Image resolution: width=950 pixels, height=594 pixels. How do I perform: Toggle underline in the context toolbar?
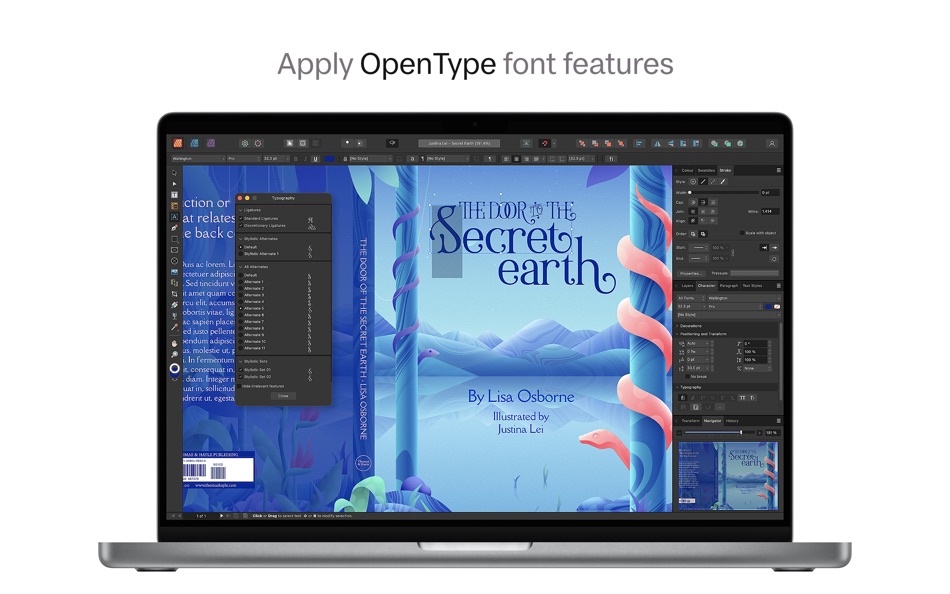(315, 159)
